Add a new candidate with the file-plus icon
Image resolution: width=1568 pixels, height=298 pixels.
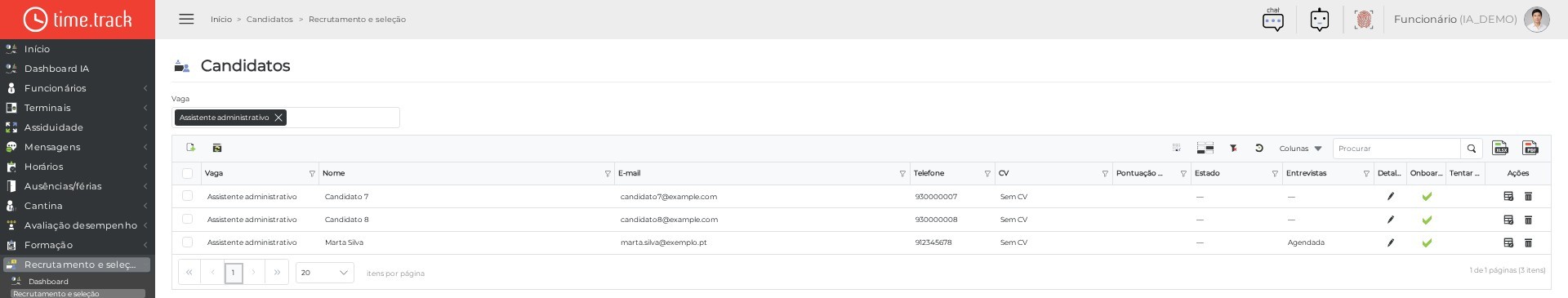click(191, 148)
